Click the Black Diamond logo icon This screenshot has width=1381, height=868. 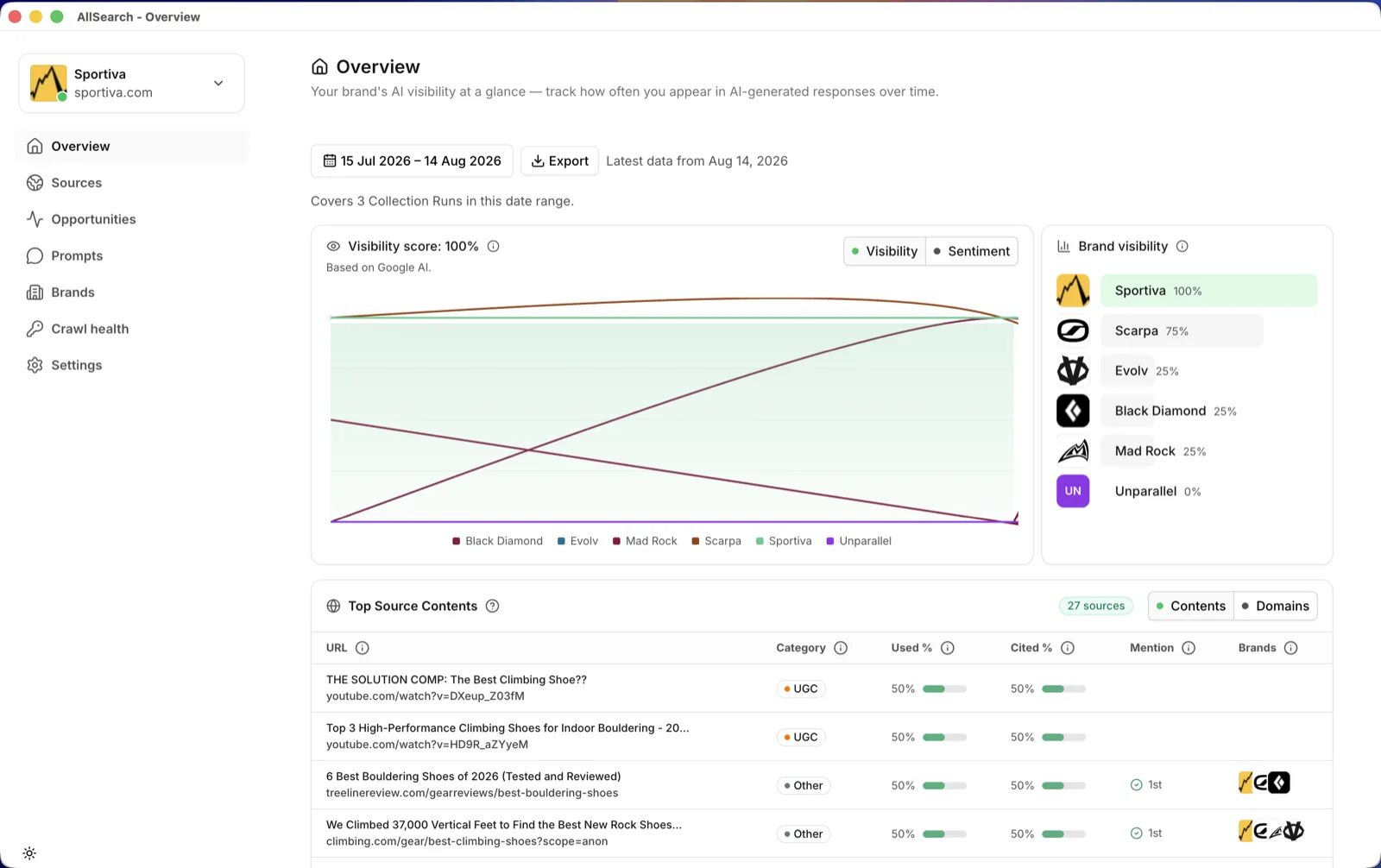tap(1073, 411)
